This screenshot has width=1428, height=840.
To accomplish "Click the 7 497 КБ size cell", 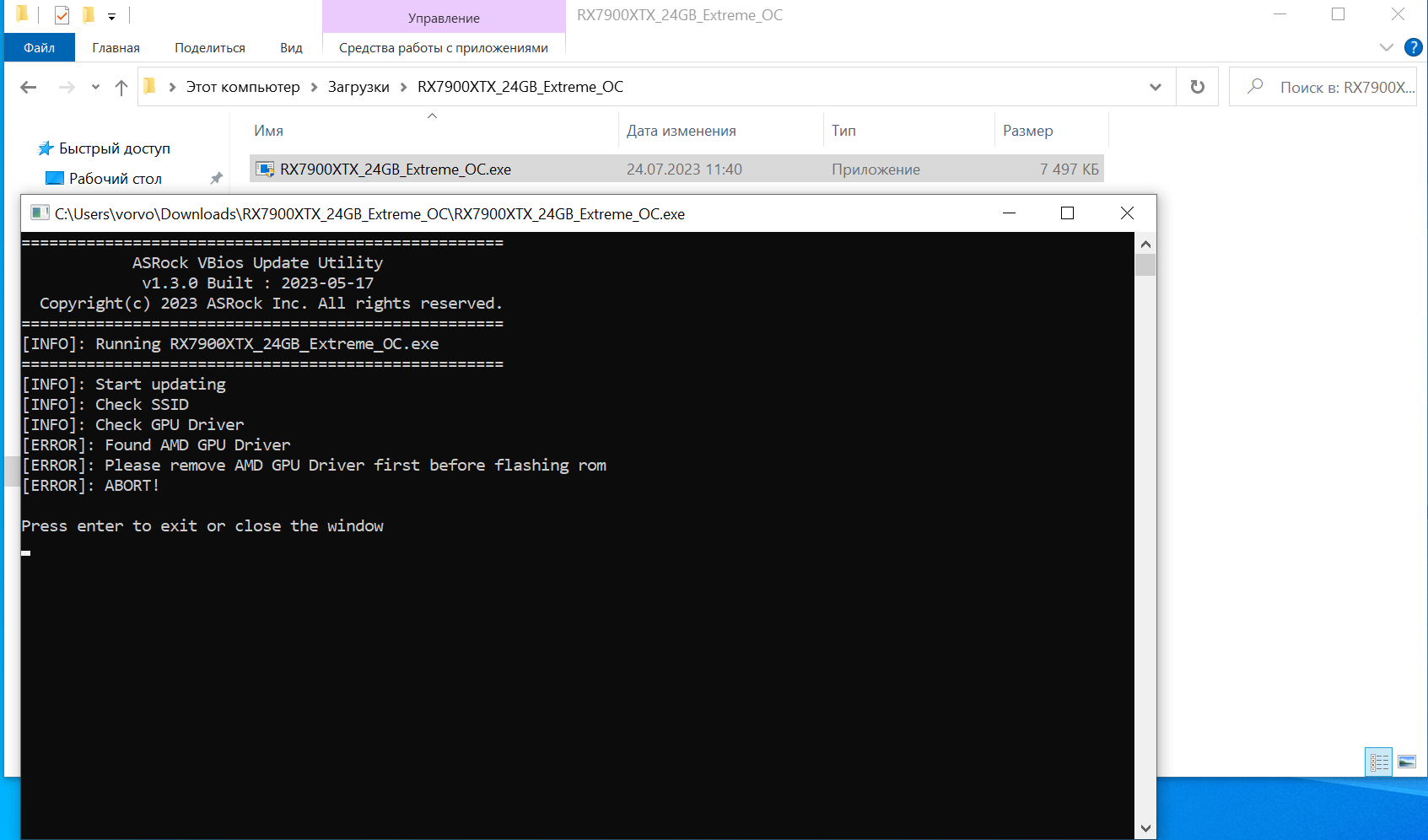I will [x=1069, y=170].
